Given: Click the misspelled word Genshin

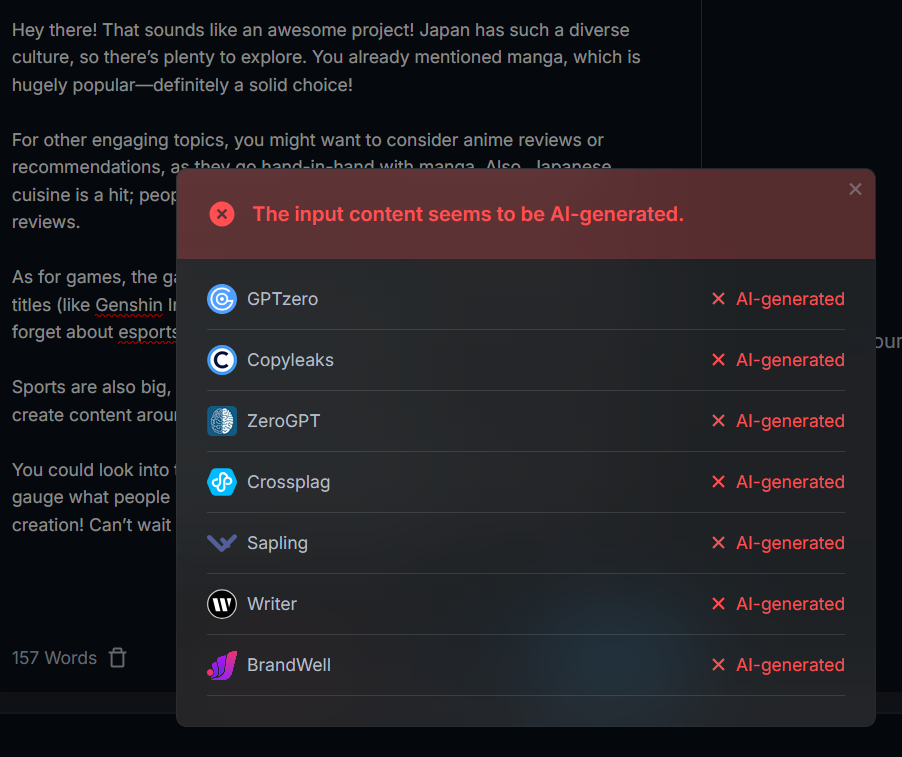Looking at the screenshot, I should [128, 305].
